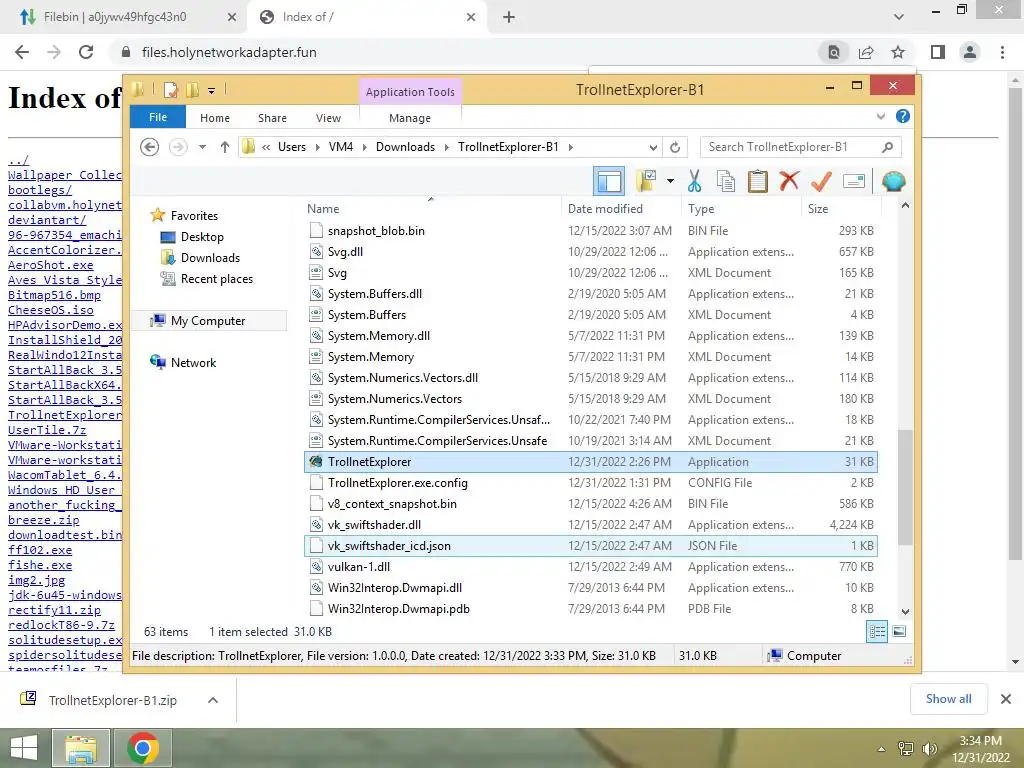Click the Paste clipboard toolbar icon
Viewport: 1024px width, 768px height.
click(x=758, y=181)
